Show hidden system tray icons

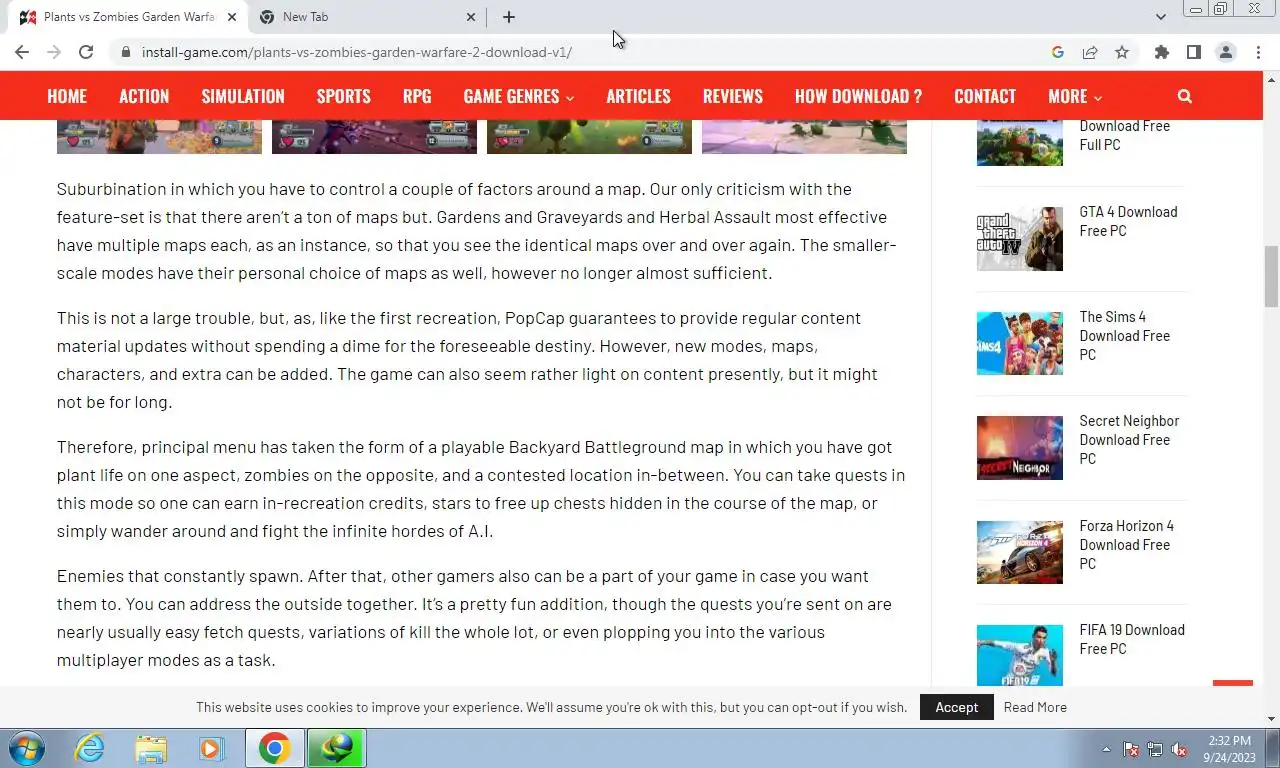click(1106, 749)
